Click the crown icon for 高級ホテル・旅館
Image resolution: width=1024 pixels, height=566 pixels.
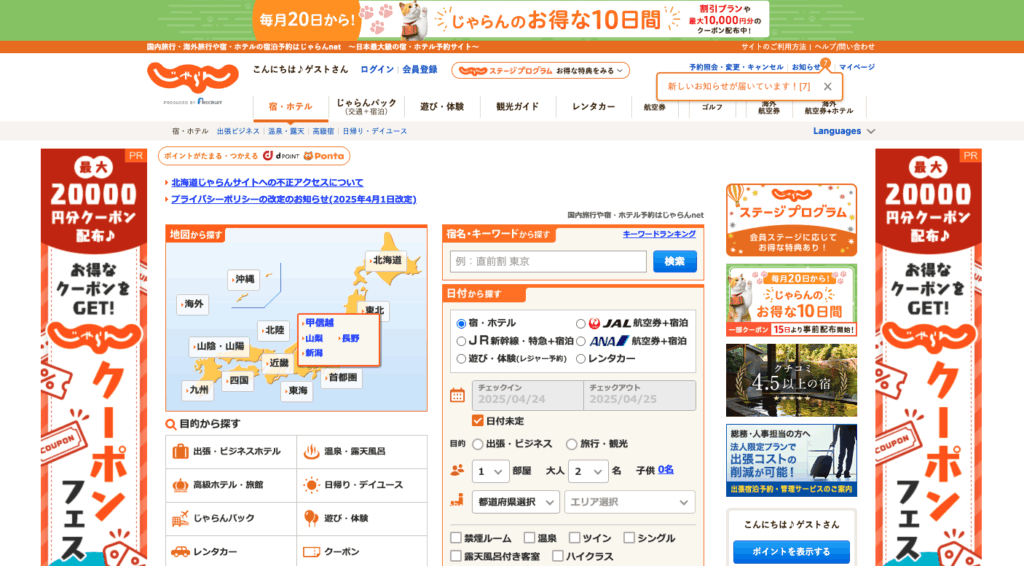pos(180,485)
